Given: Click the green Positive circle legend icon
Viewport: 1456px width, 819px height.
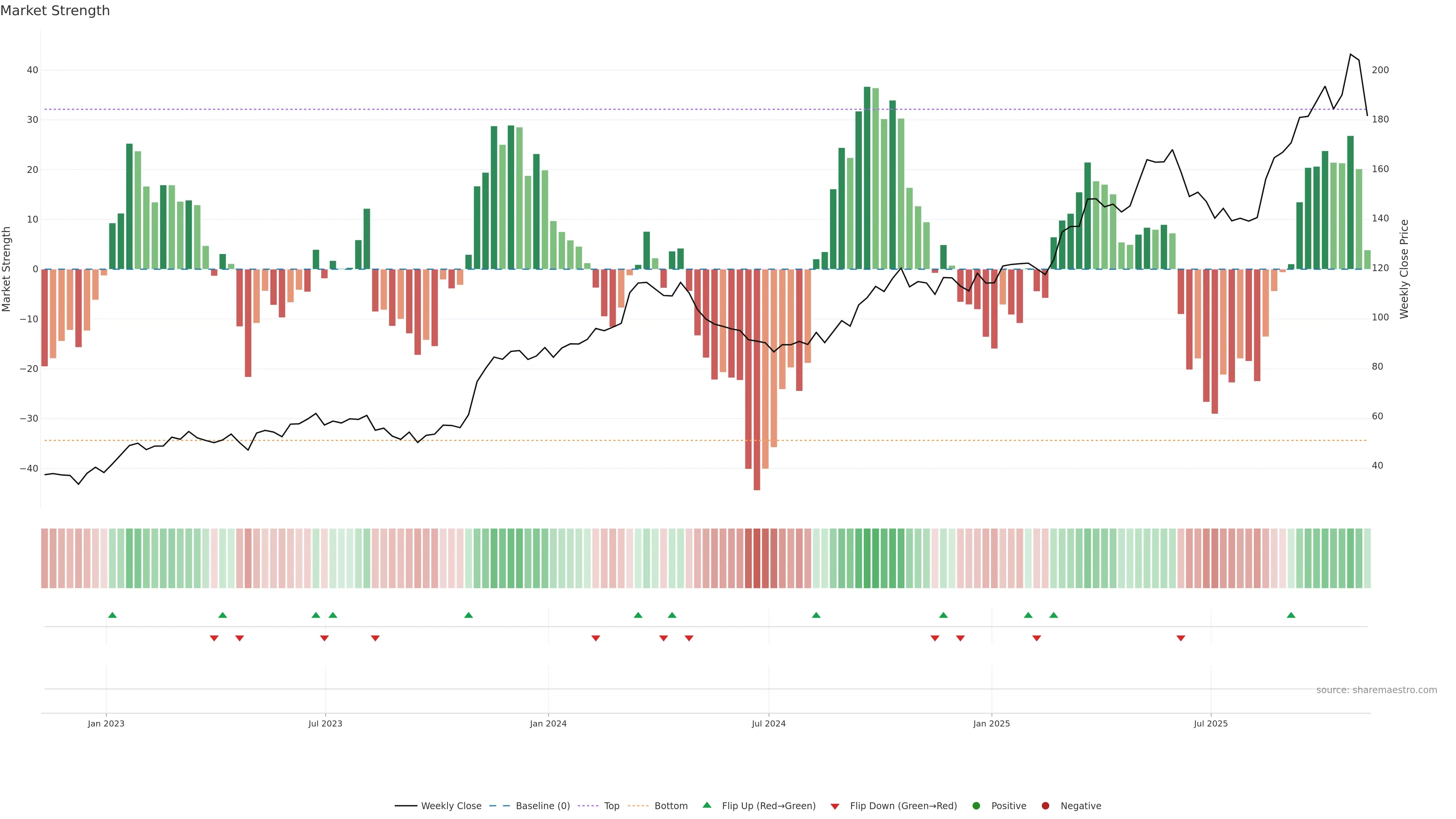Looking at the screenshot, I should pos(976,806).
